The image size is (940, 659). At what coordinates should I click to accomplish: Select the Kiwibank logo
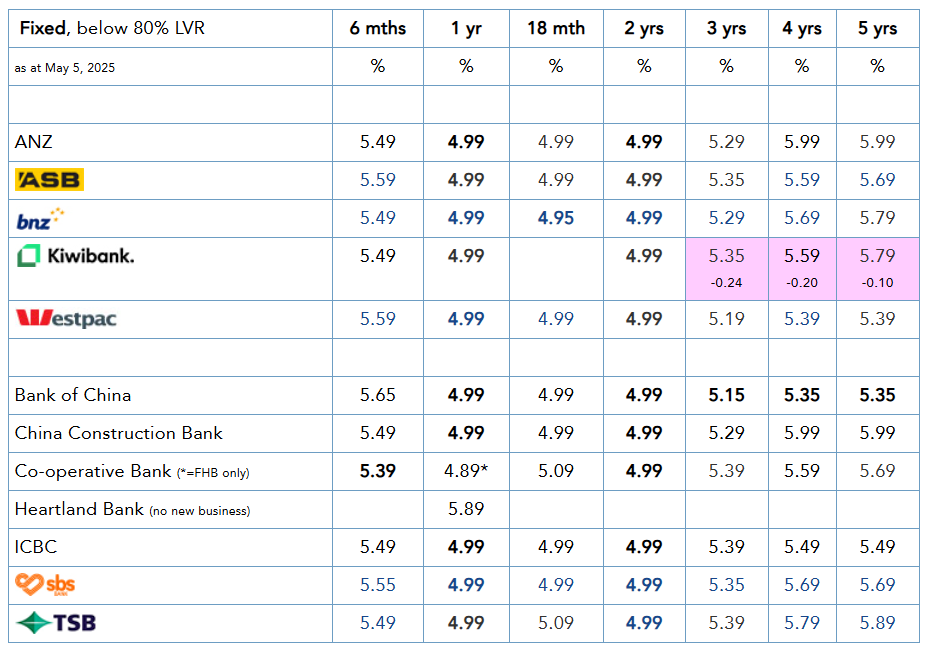point(76,256)
